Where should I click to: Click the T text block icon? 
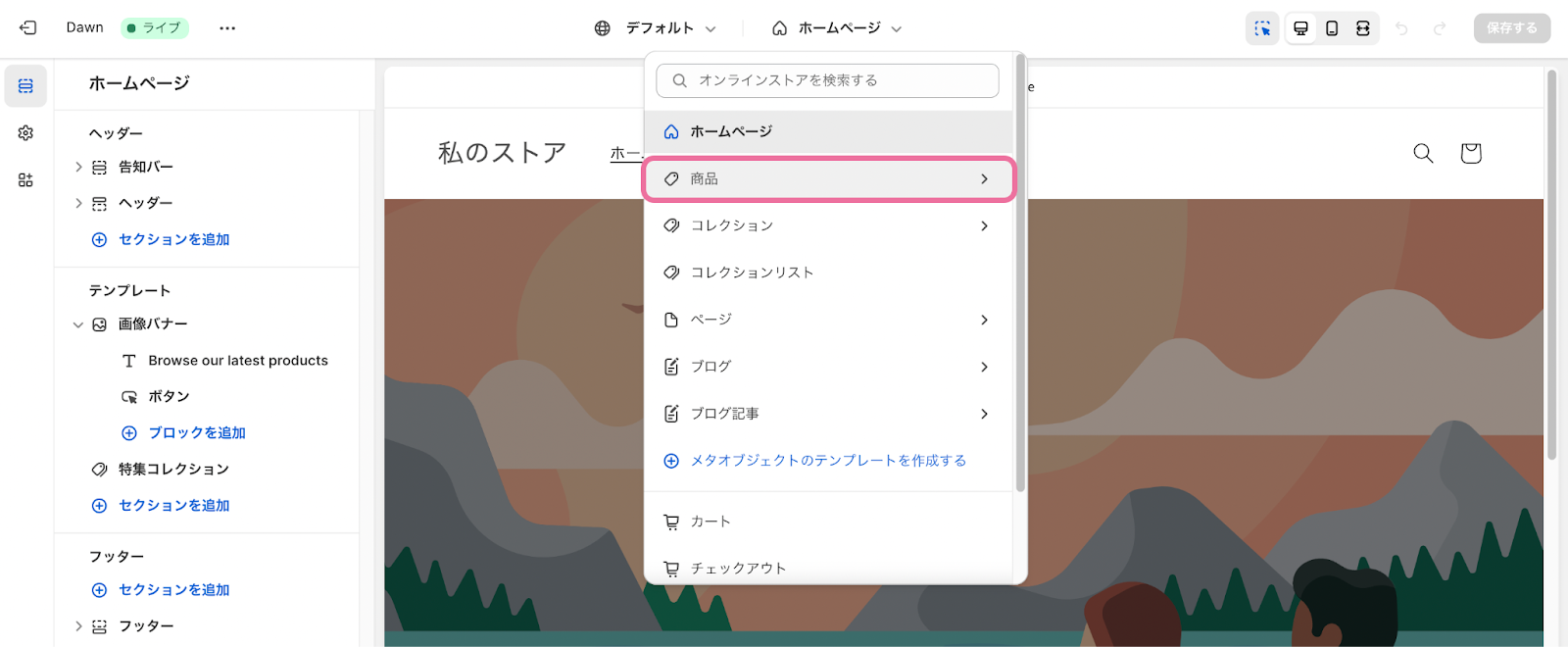pos(128,361)
